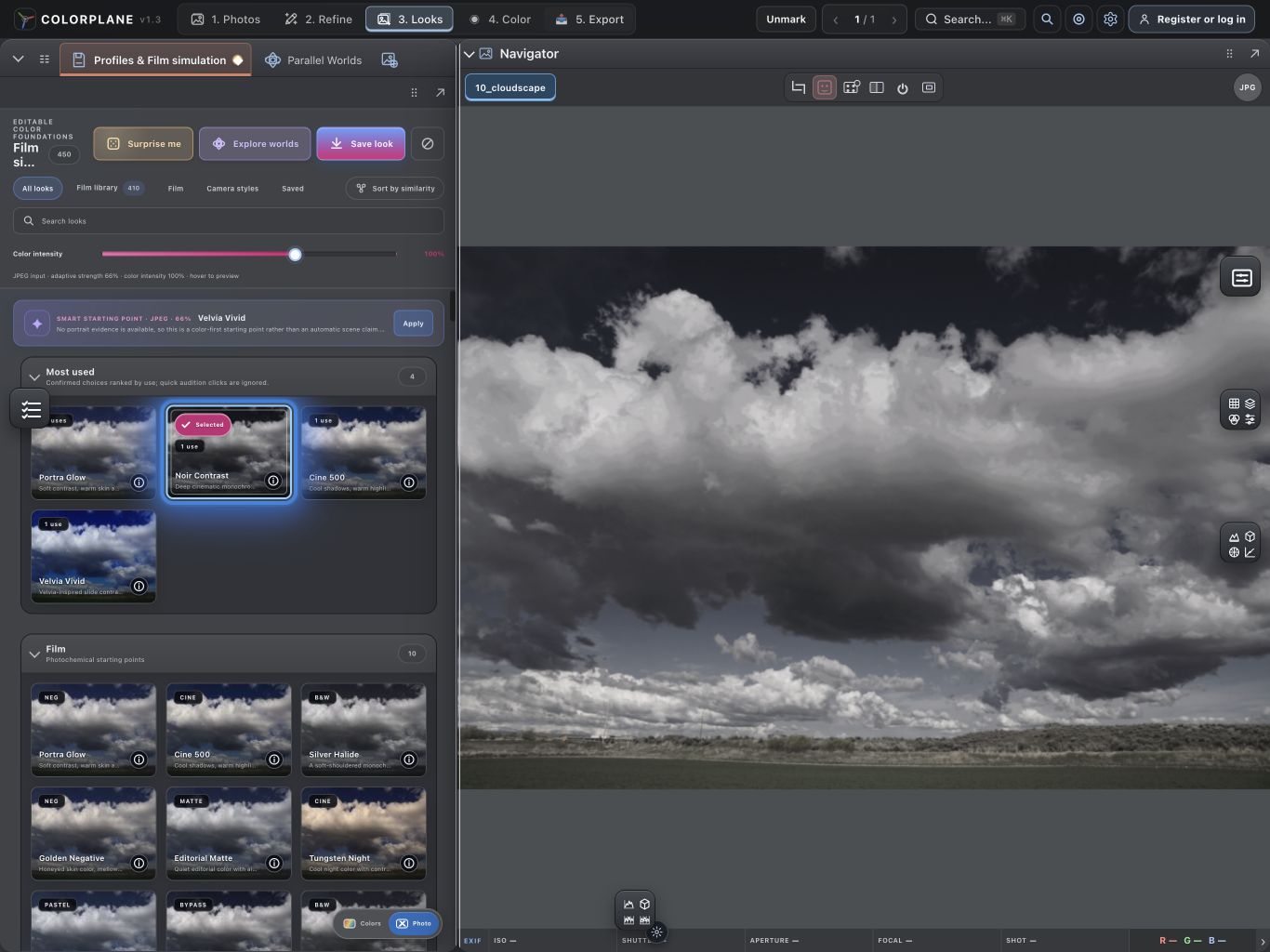Collapse the Navigator panel chevron
The height and width of the screenshot is (952, 1270).
(x=470, y=54)
